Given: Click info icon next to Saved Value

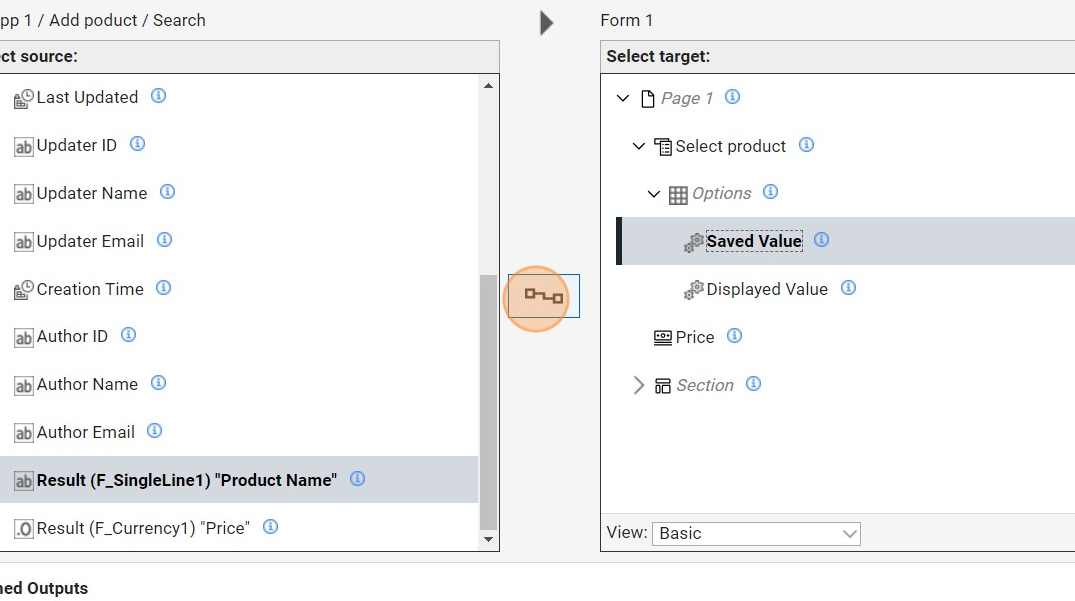Looking at the screenshot, I should click(x=821, y=240).
